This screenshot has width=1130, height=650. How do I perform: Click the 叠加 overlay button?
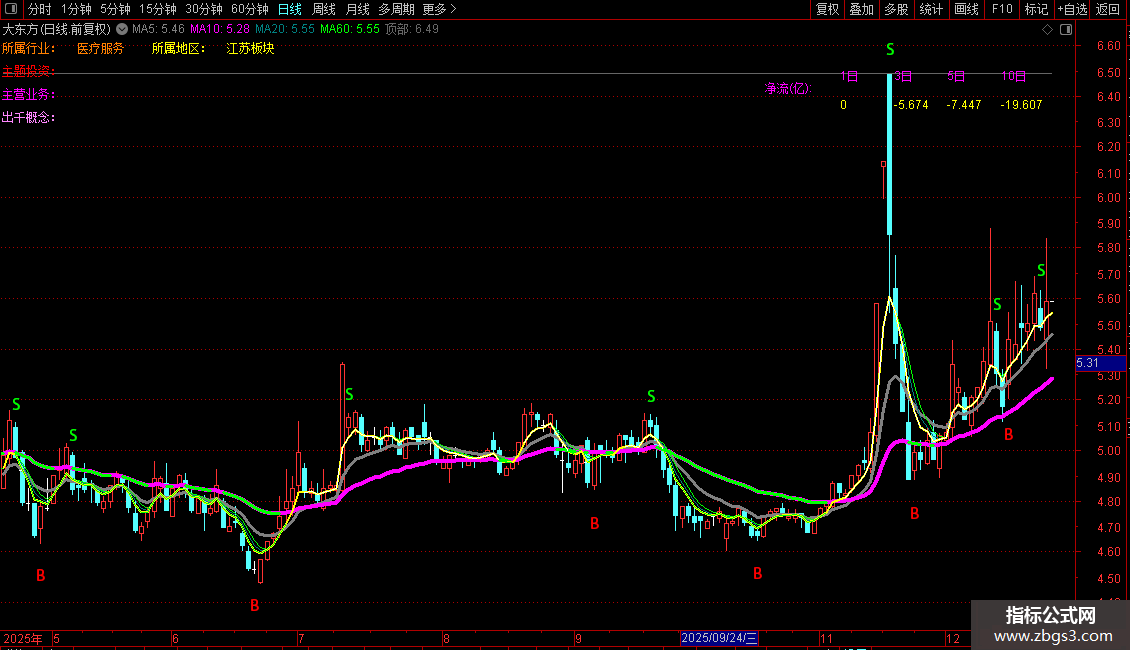coord(861,9)
